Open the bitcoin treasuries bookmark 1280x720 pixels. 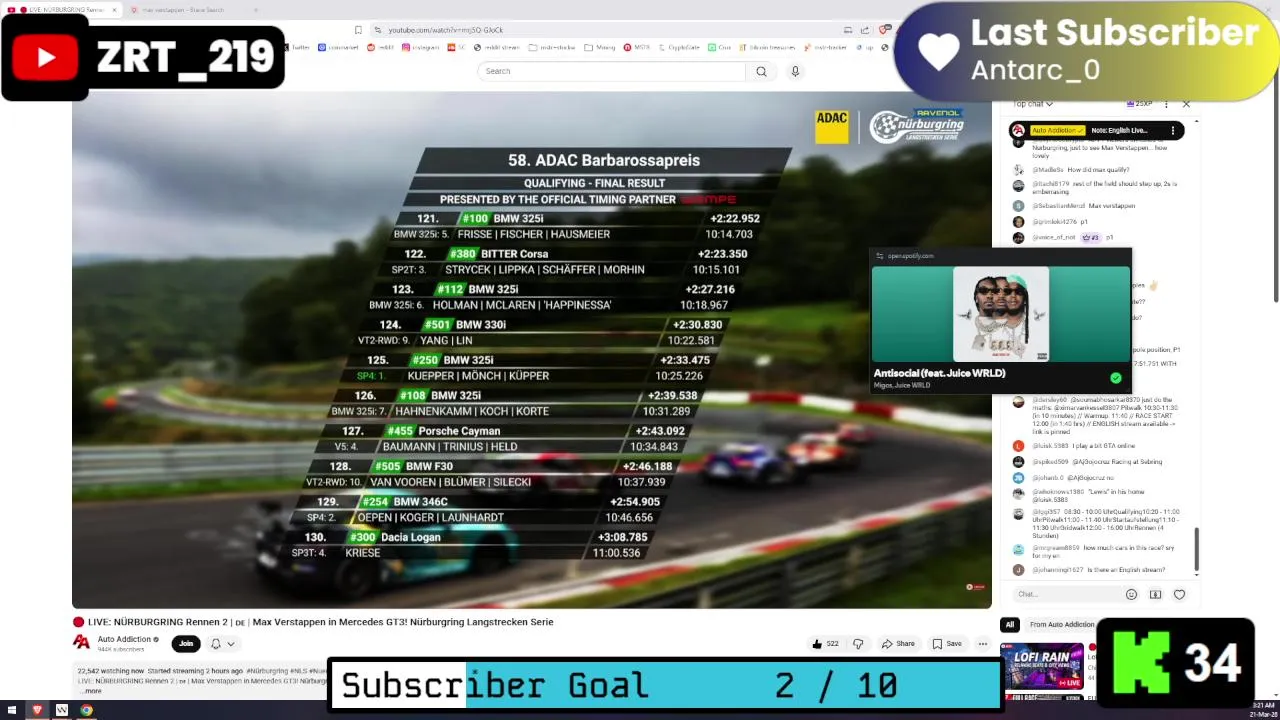766,47
